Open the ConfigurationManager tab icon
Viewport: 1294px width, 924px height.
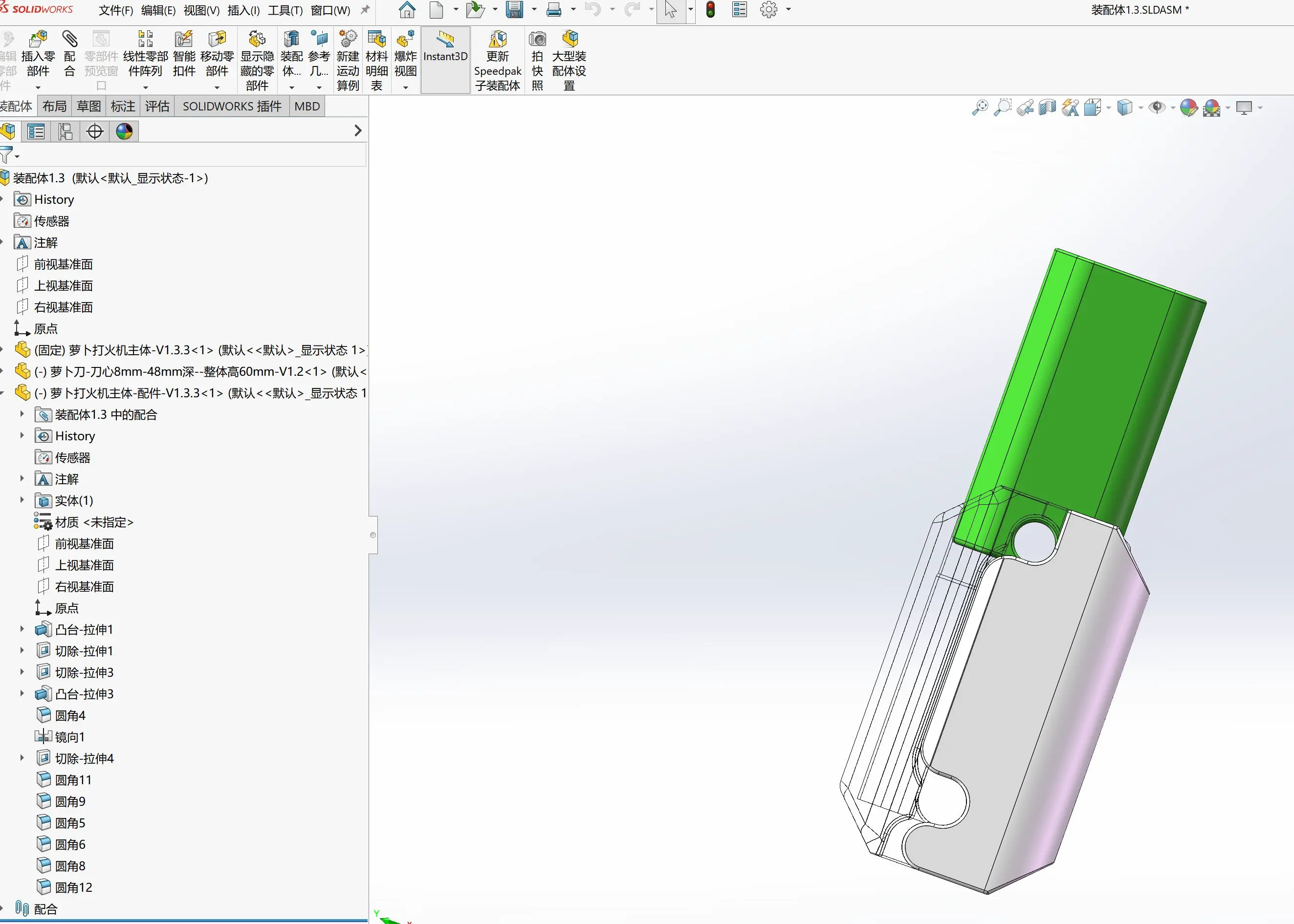pos(66,131)
